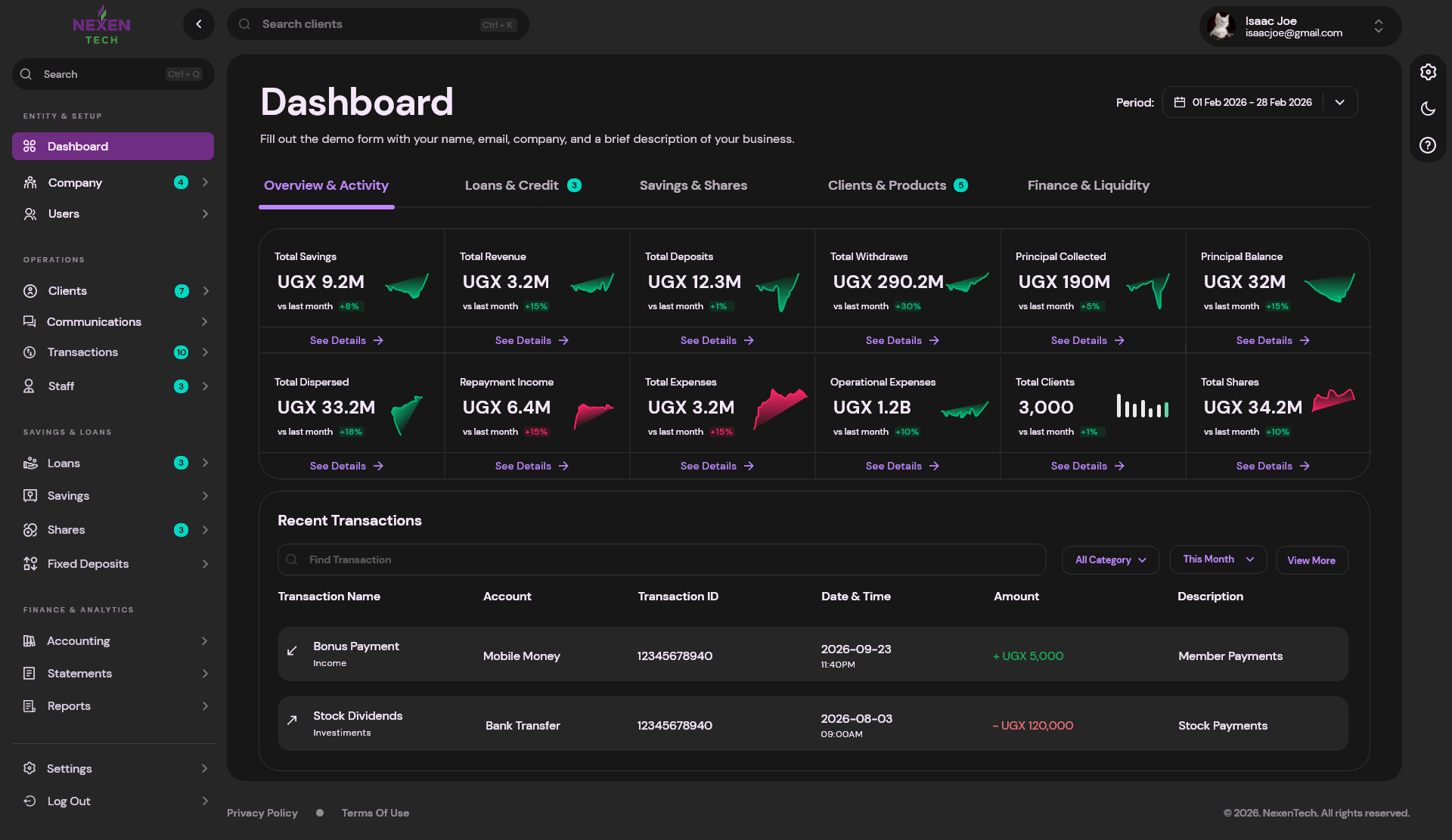Click the Log Out icon in the sidebar
The width and height of the screenshot is (1452, 840).
coord(29,801)
